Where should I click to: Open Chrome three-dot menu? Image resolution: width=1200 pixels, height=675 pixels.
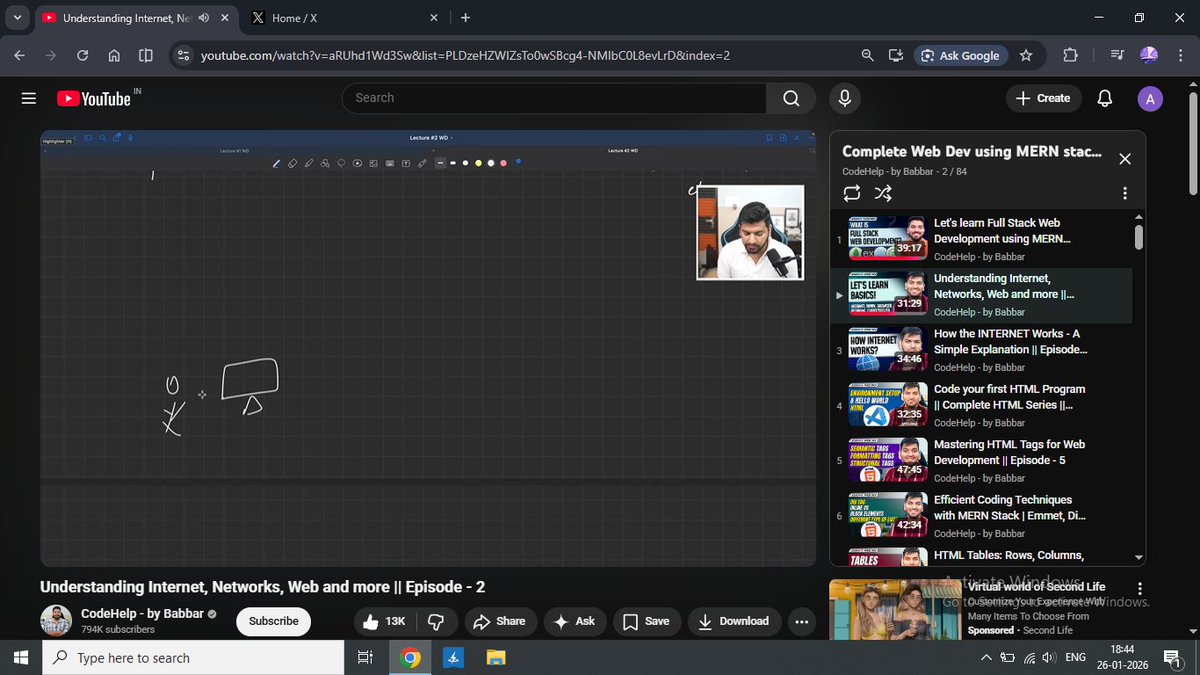1181,56
